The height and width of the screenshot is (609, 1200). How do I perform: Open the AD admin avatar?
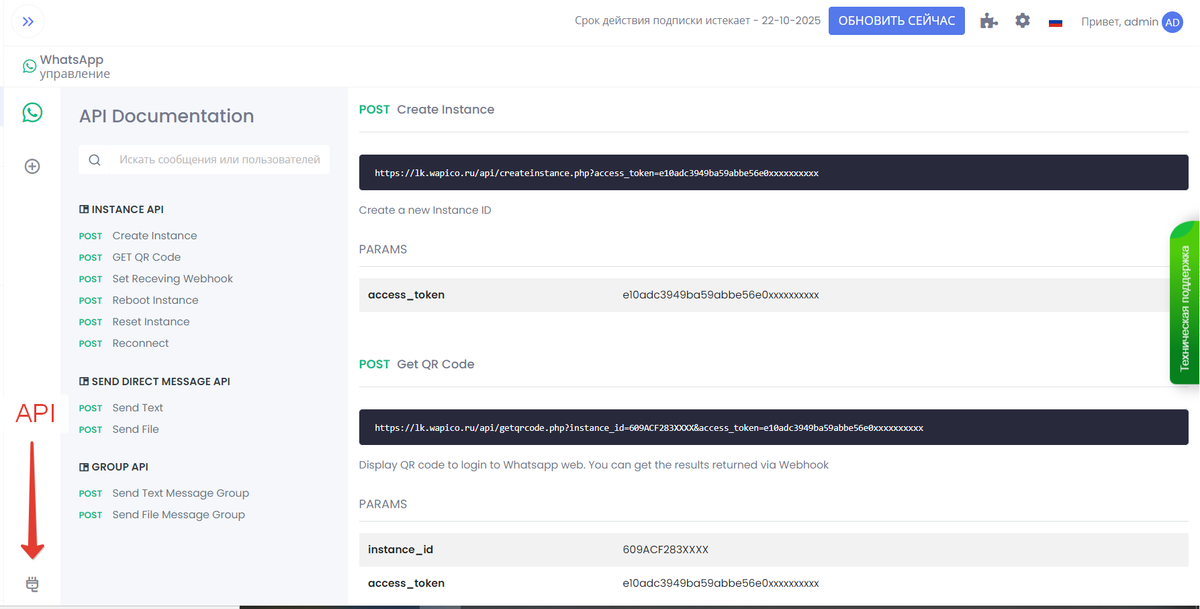click(x=1171, y=20)
